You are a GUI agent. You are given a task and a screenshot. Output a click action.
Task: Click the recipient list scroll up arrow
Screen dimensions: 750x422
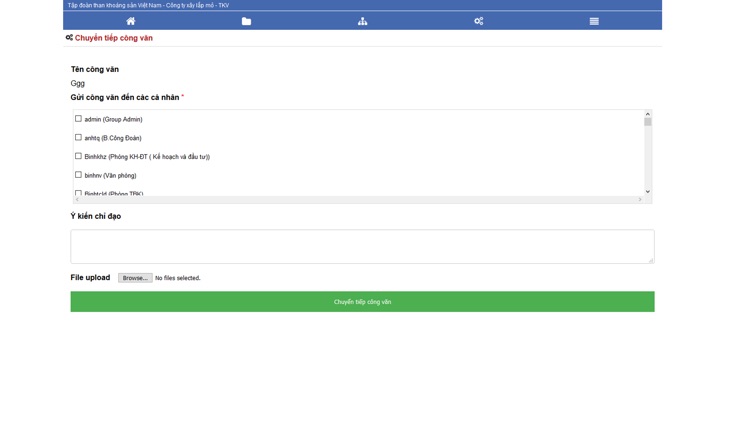(648, 114)
